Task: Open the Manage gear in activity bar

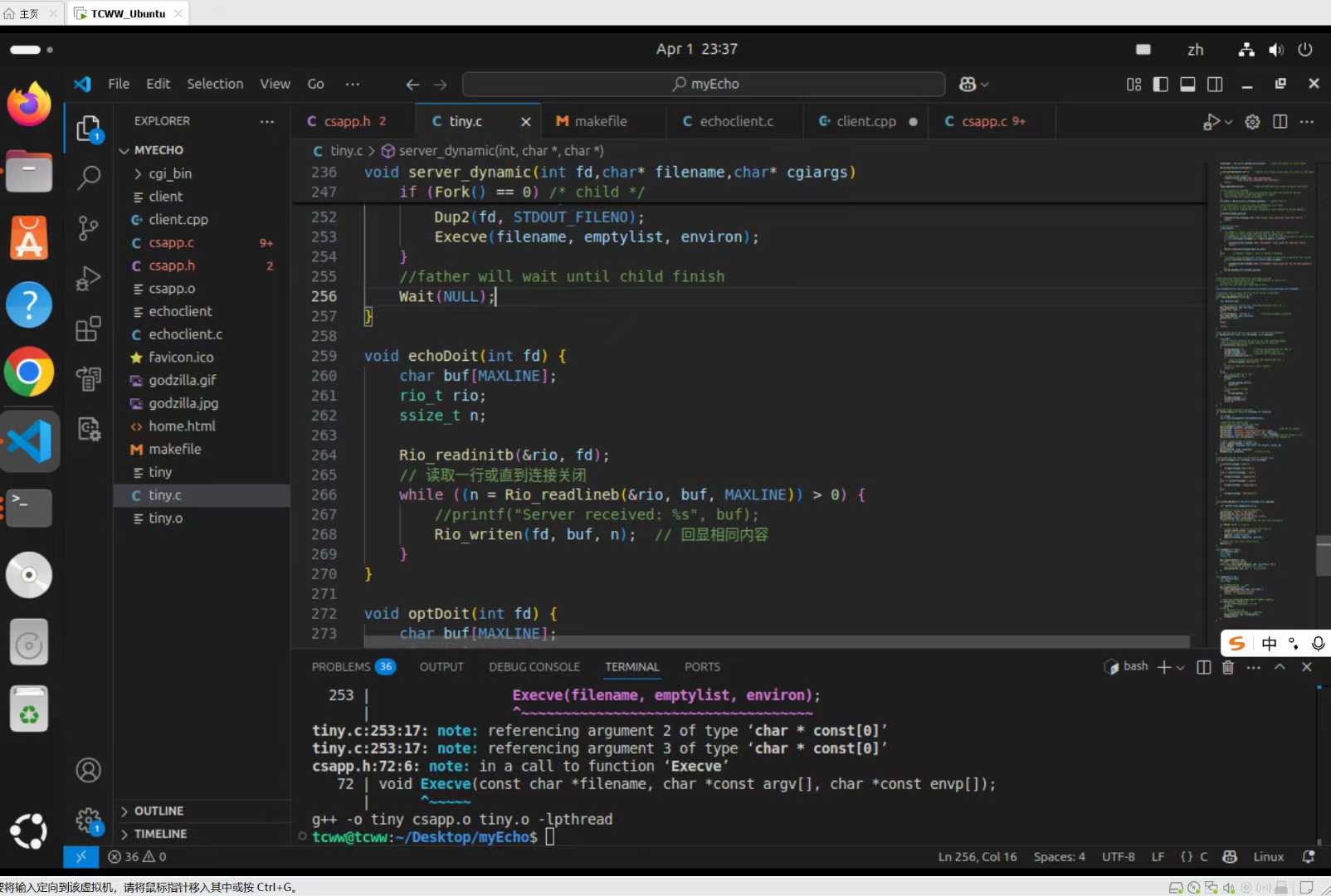Action: [88, 821]
